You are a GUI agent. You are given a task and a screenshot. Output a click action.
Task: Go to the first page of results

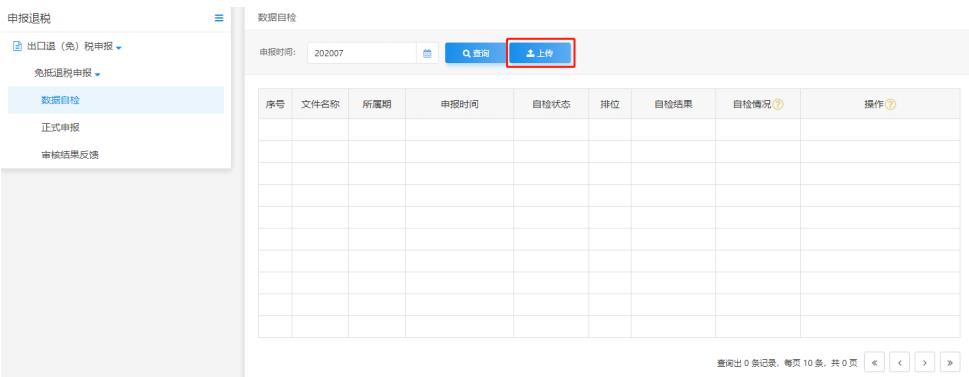tap(874, 362)
